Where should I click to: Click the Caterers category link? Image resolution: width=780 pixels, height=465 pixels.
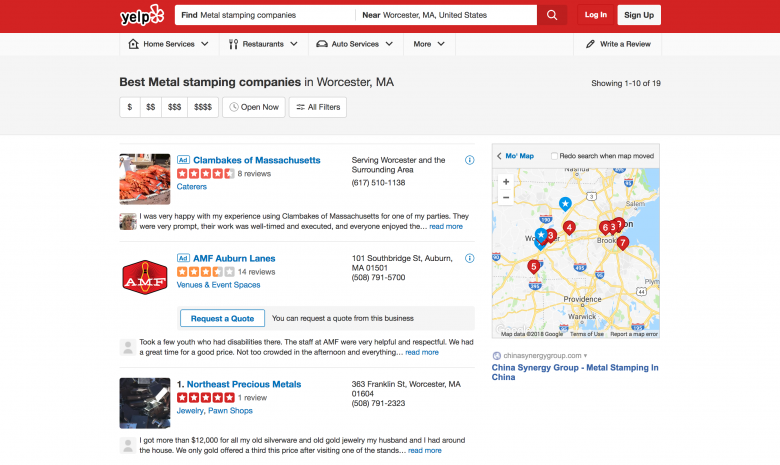(192, 186)
